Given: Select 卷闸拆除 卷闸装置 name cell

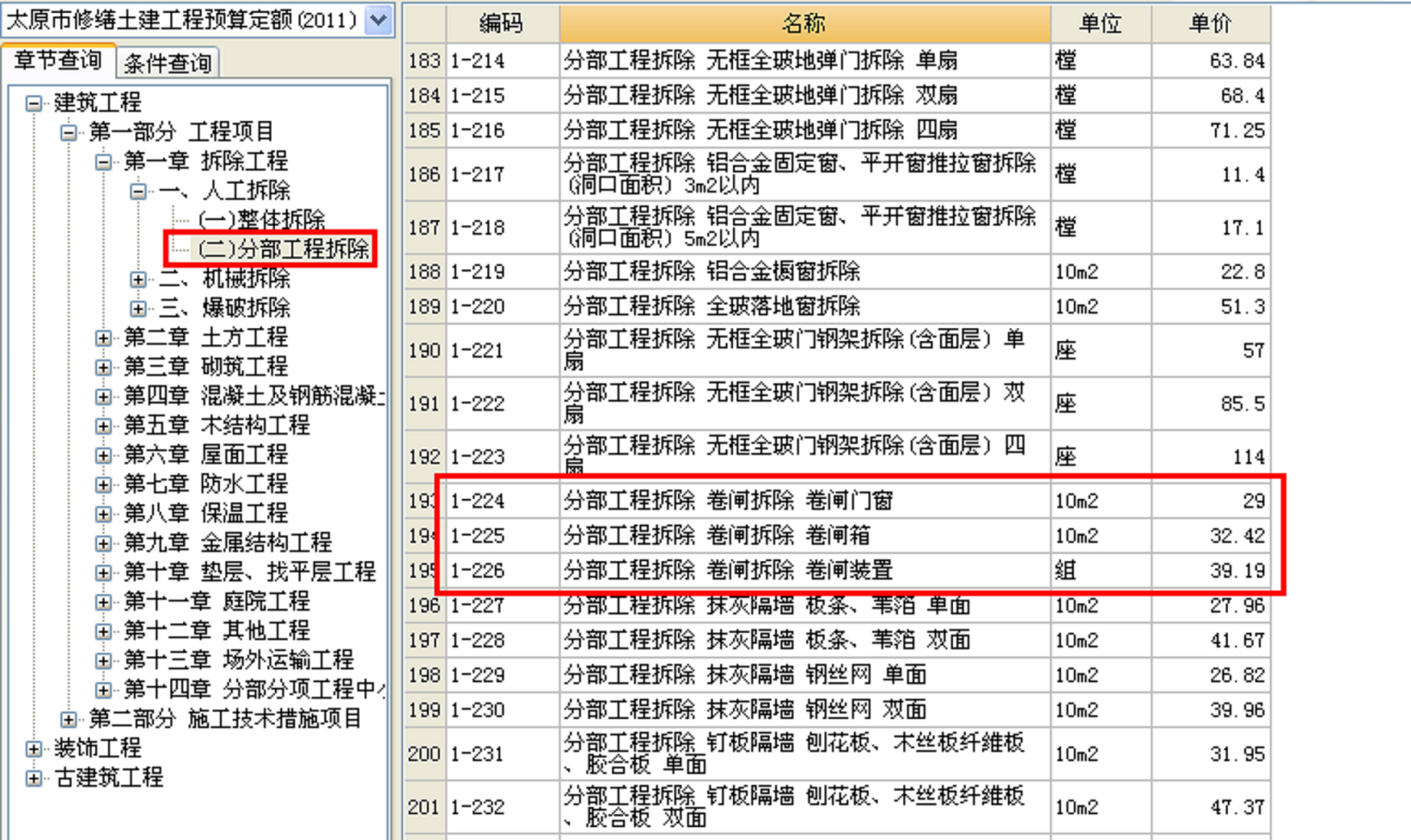Looking at the screenshot, I should click(x=805, y=571).
